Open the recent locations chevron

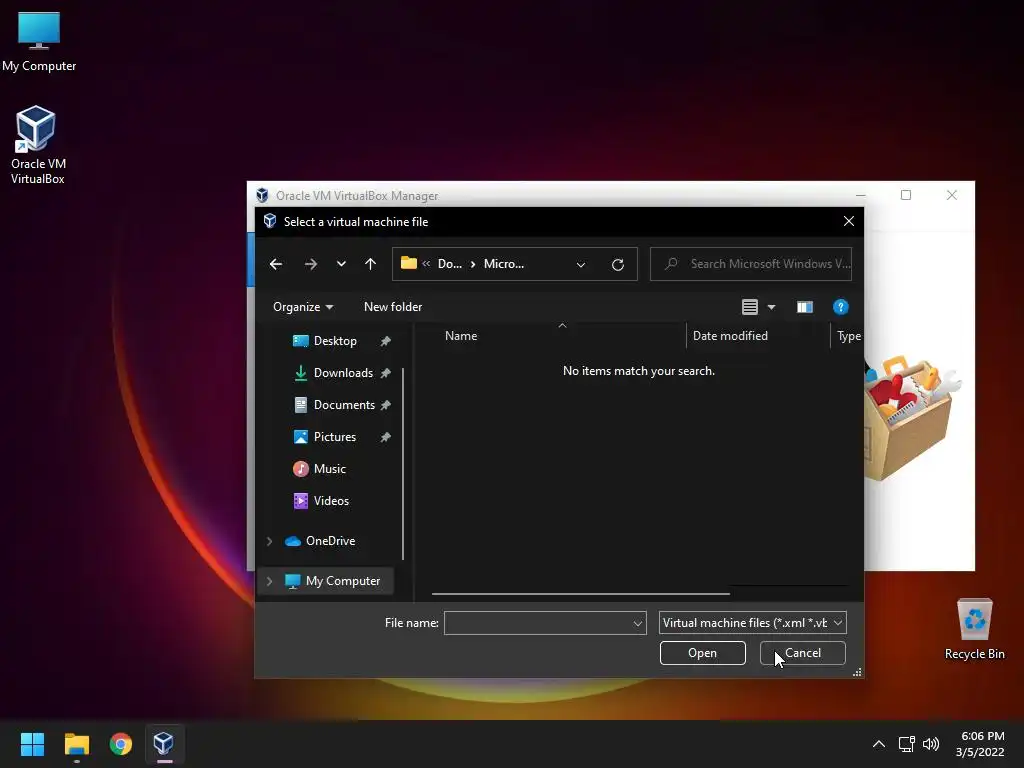pos(341,264)
